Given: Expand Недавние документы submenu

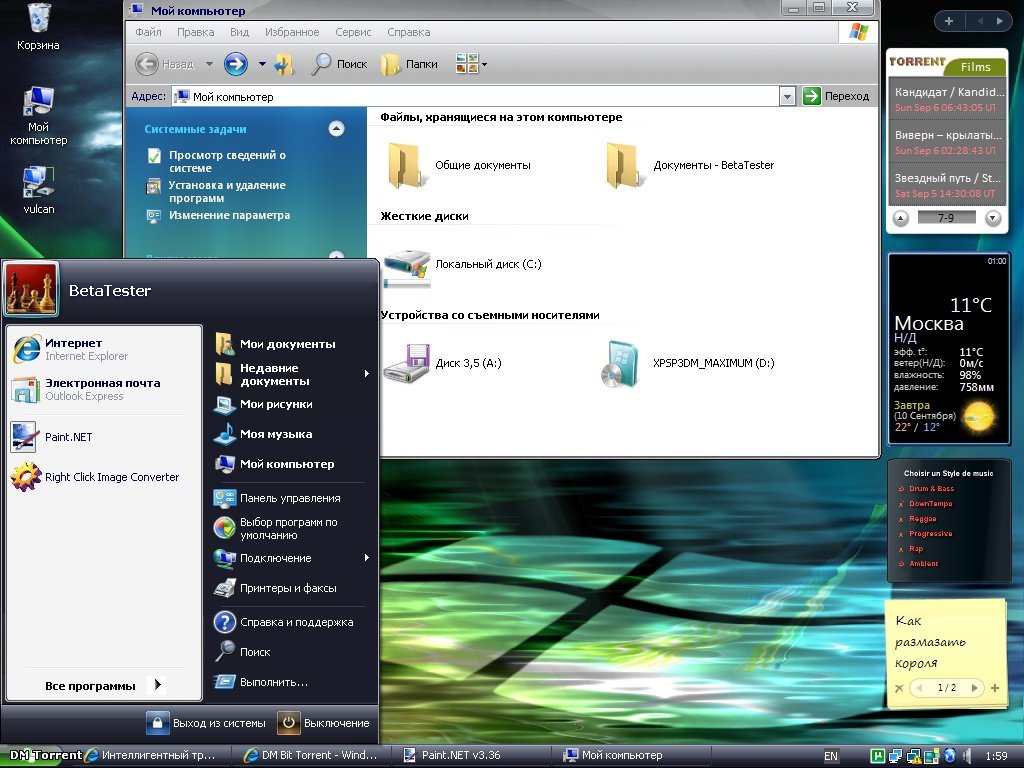Looking at the screenshot, I should [366, 374].
